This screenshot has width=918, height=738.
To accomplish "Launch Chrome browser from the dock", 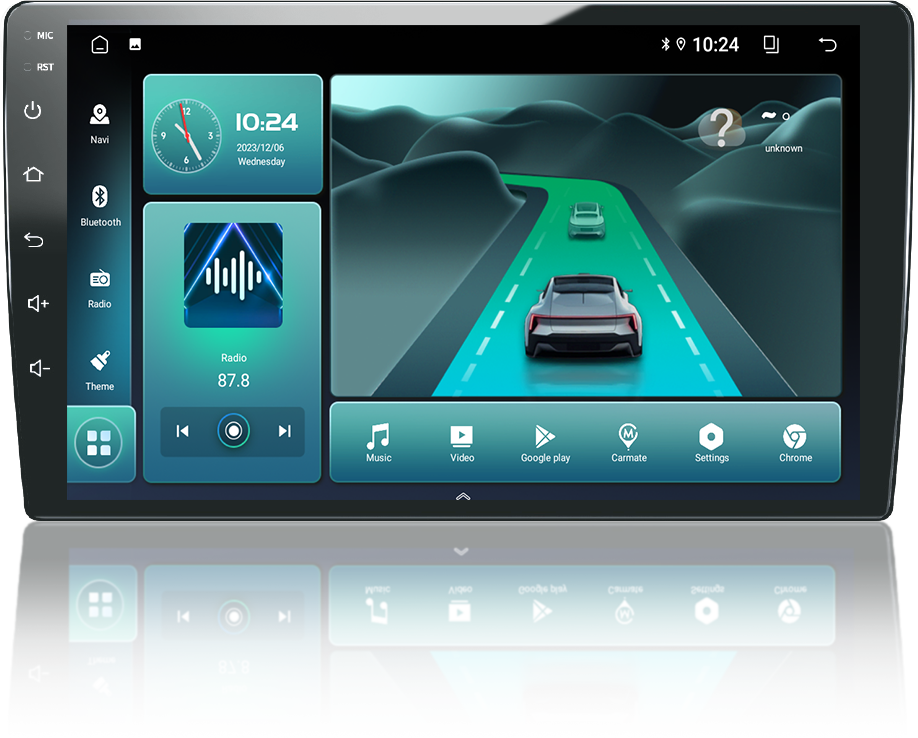I will coord(794,441).
